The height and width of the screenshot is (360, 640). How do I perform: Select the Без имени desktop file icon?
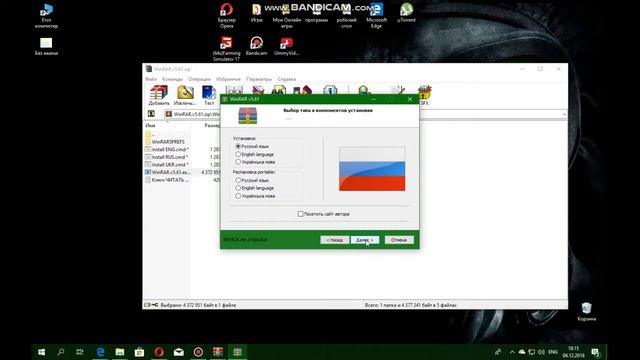click(x=46, y=46)
